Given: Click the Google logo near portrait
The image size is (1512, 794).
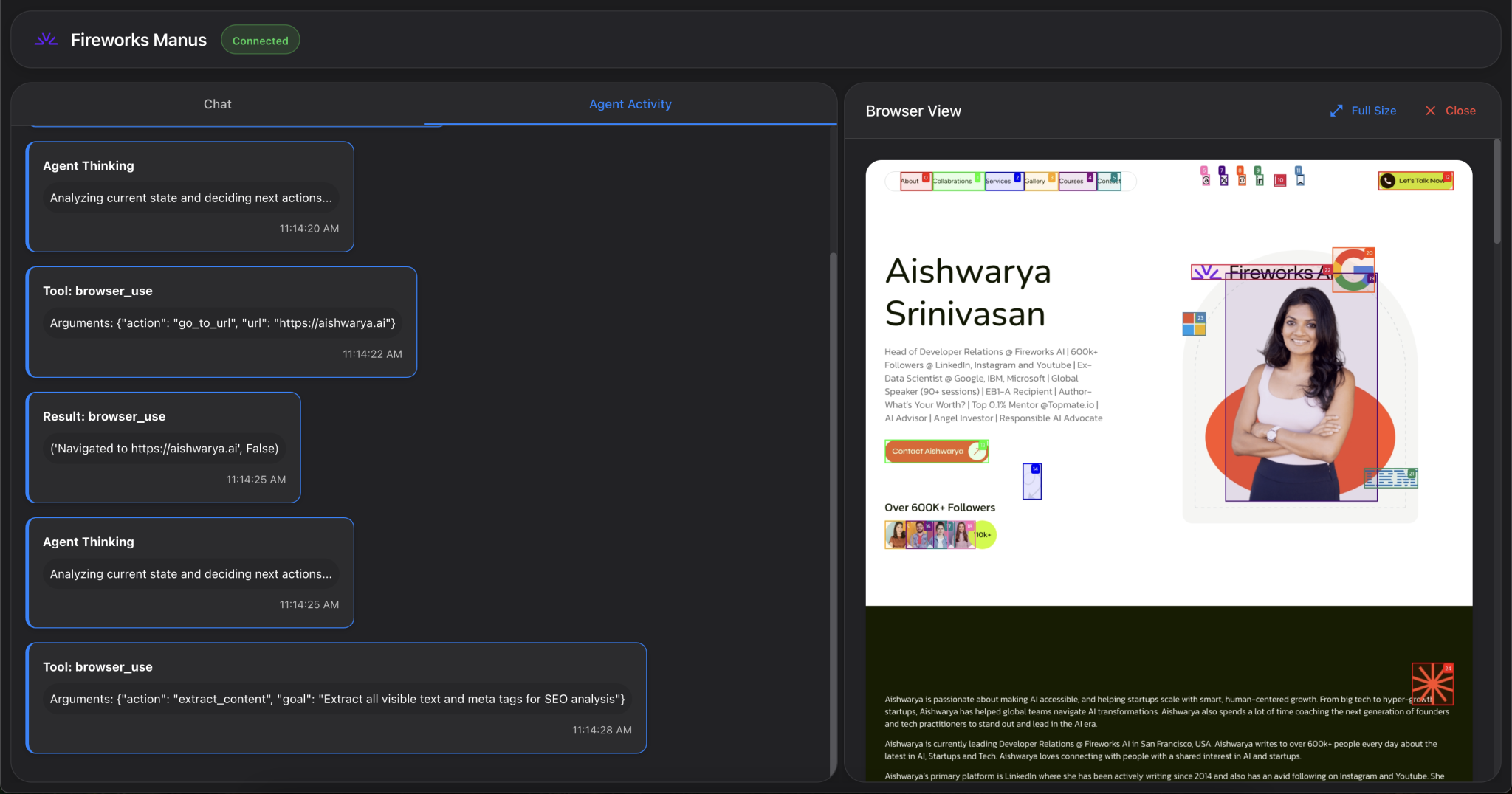Looking at the screenshot, I should [1353, 270].
